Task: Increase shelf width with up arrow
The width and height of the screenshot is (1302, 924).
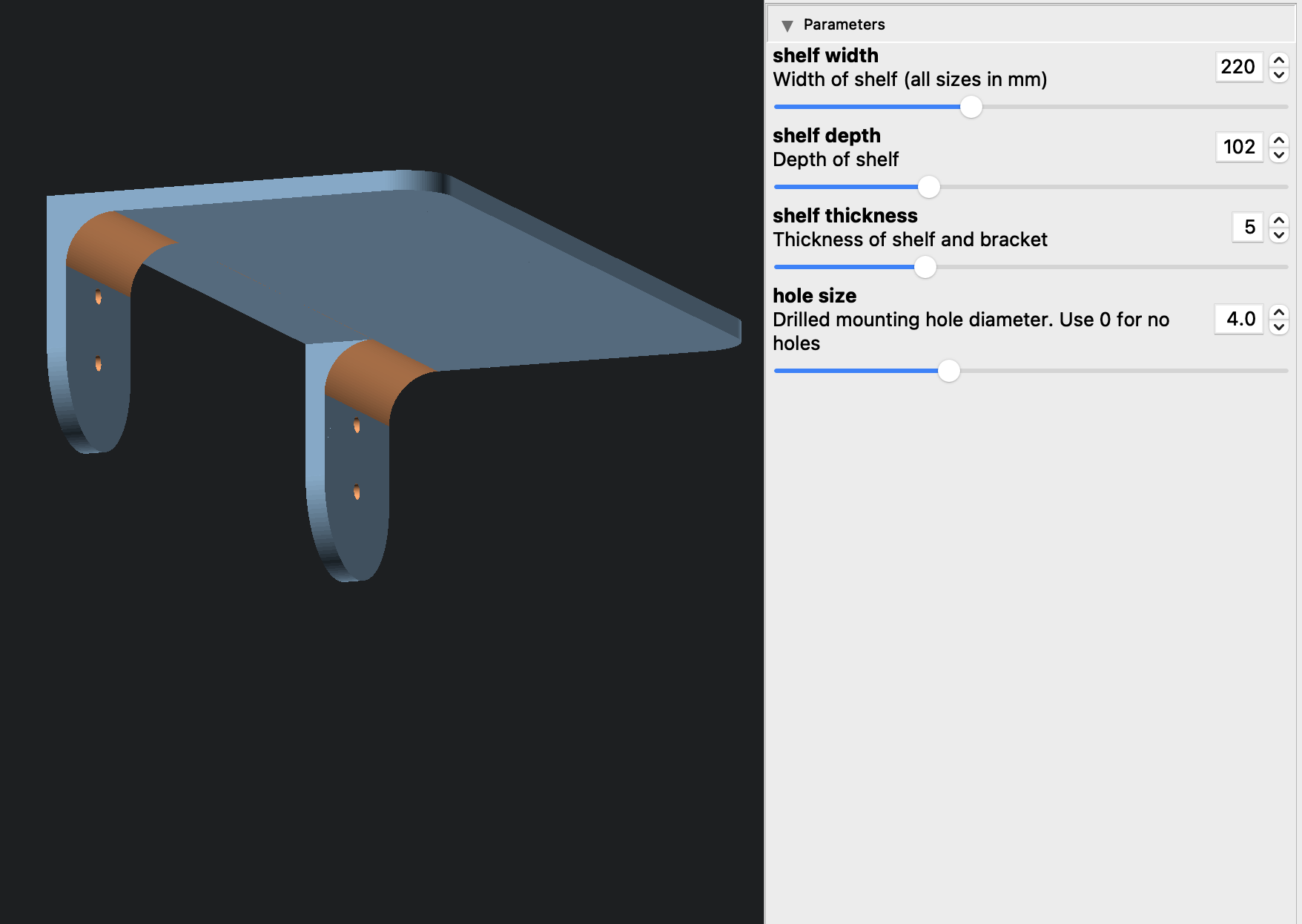Action: click(1279, 60)
